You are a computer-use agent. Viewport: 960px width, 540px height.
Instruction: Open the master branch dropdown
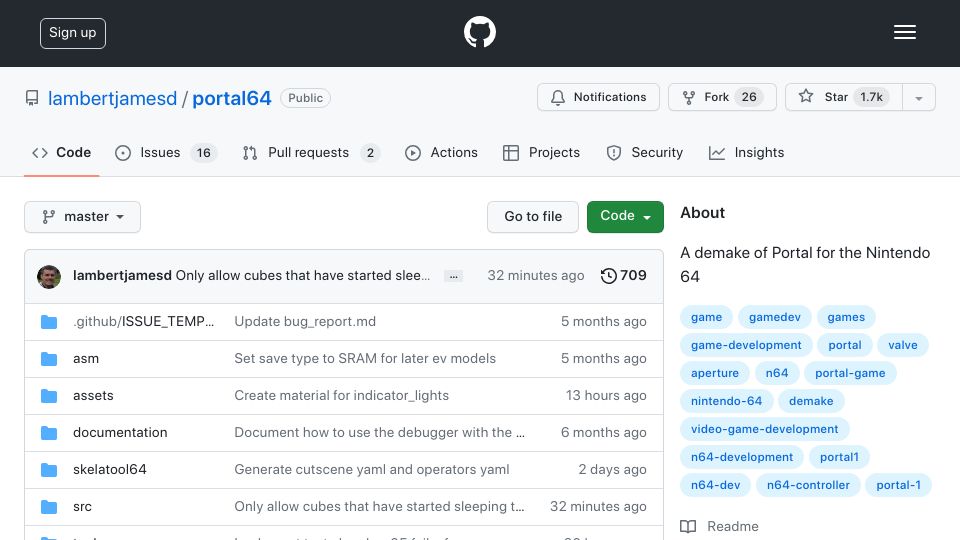83,217
